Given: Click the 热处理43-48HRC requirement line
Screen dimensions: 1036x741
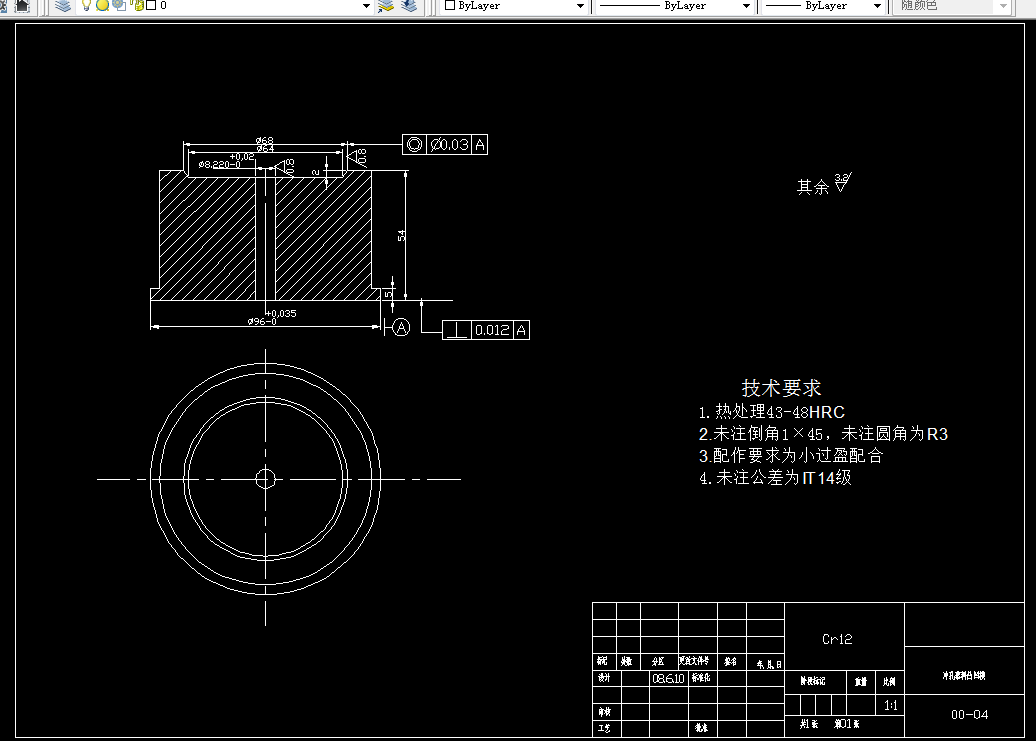Looking at the screenshot, I should click(772, 412).
